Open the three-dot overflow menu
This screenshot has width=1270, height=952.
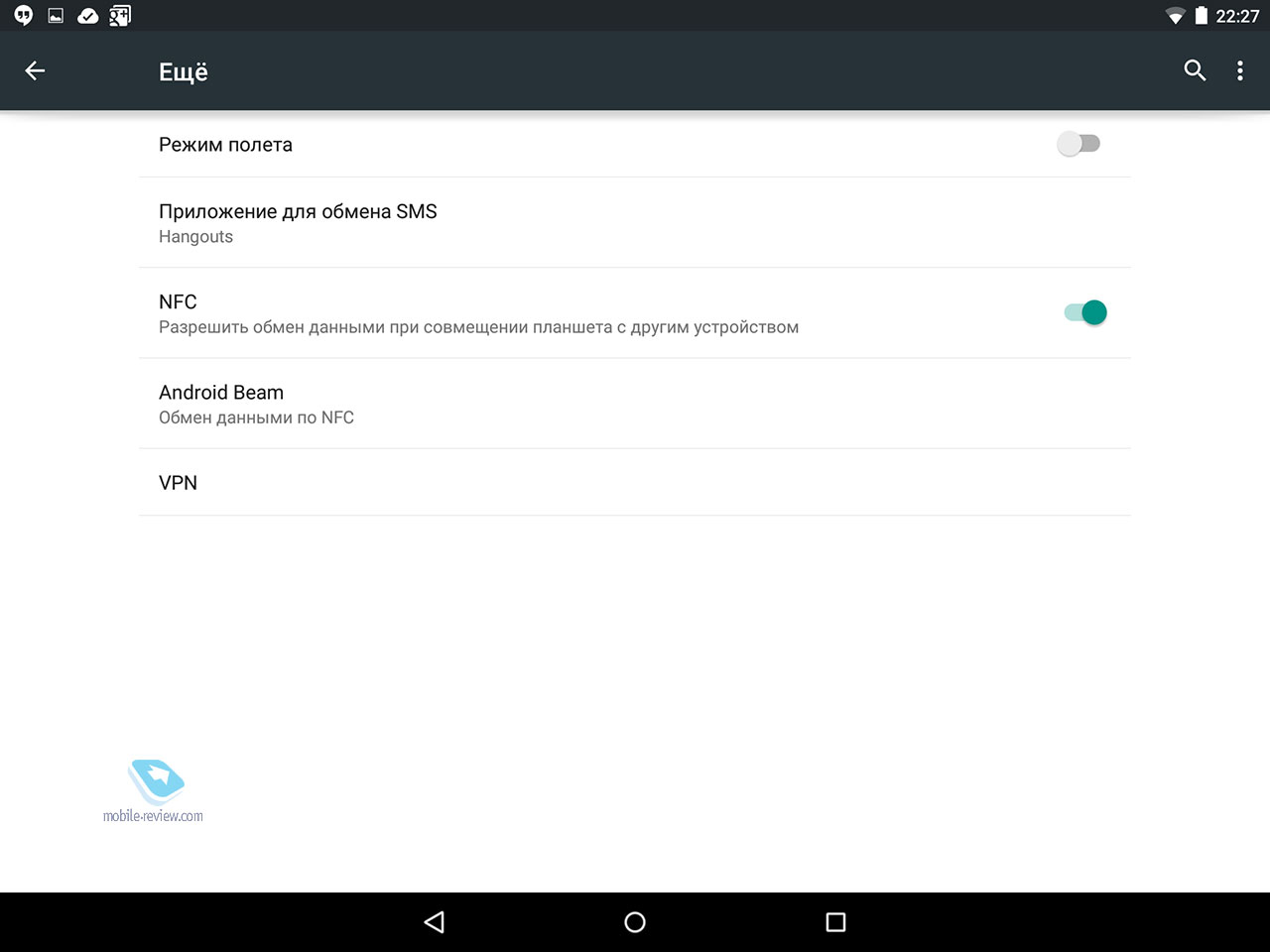[1239, 70]
